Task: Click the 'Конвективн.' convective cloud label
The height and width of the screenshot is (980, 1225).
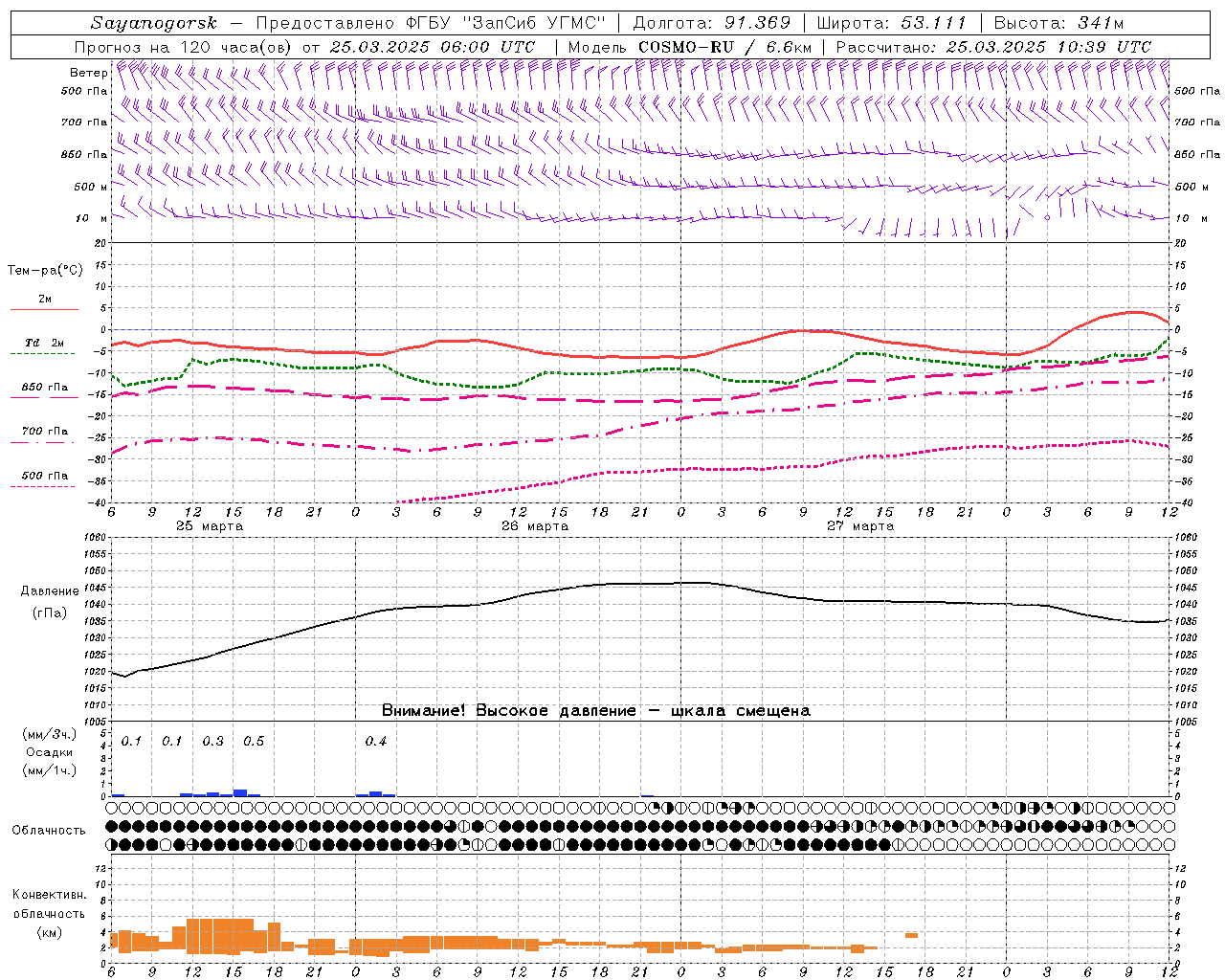Action: click(x=49, y=895)
